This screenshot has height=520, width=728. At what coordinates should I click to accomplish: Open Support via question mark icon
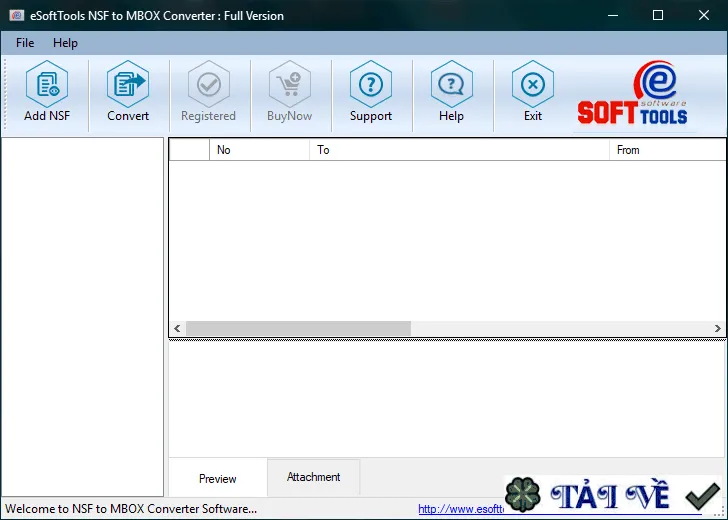point(370,84)
